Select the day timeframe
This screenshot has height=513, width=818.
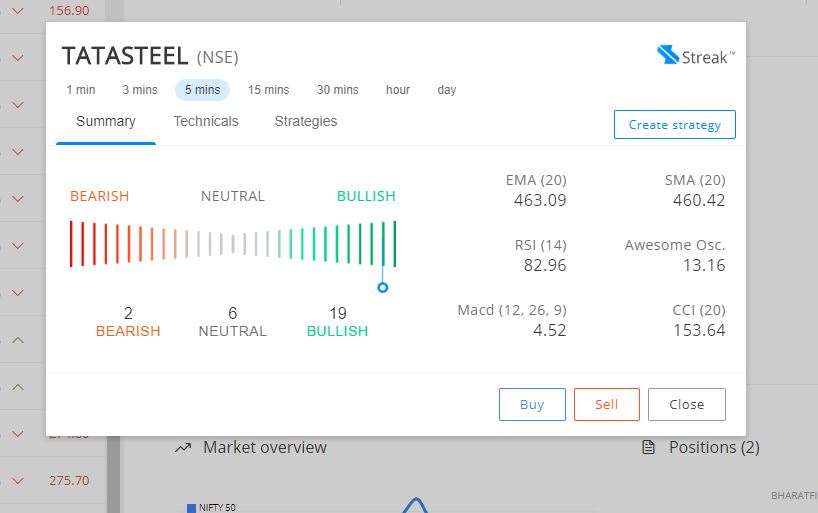[447, 90]
